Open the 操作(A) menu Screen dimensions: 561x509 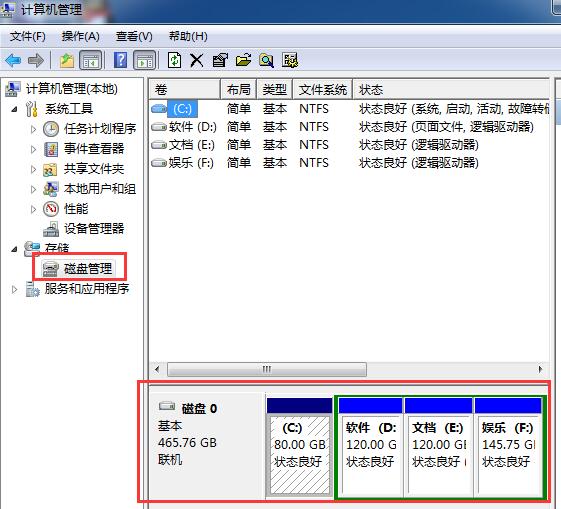(x=81, y=36)
